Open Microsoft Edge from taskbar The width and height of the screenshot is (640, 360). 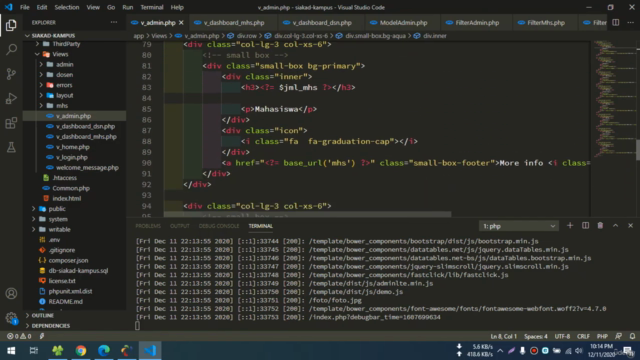tap(104, 351)
